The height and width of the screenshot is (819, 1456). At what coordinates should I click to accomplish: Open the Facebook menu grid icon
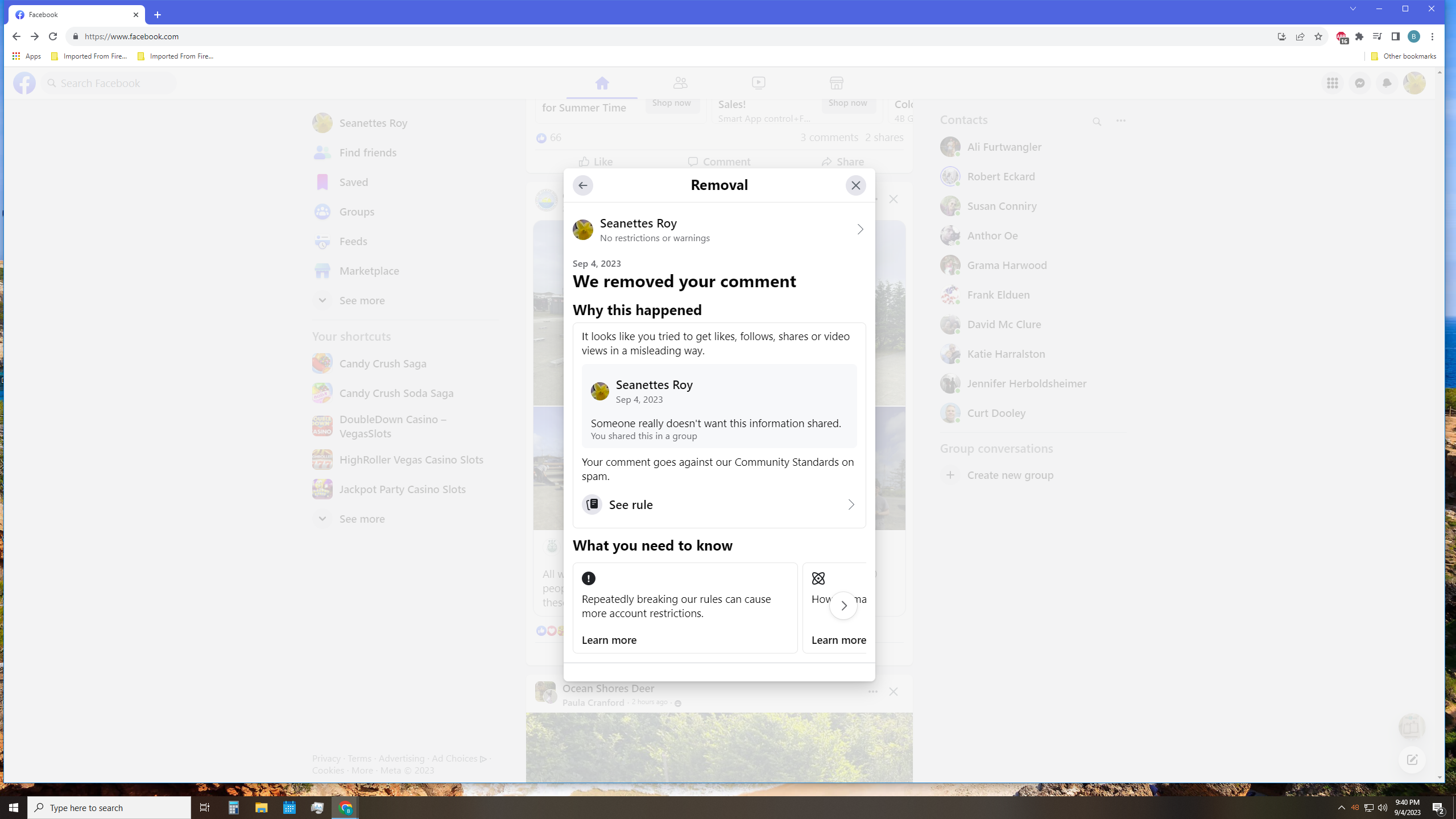tap(1332, 84)
